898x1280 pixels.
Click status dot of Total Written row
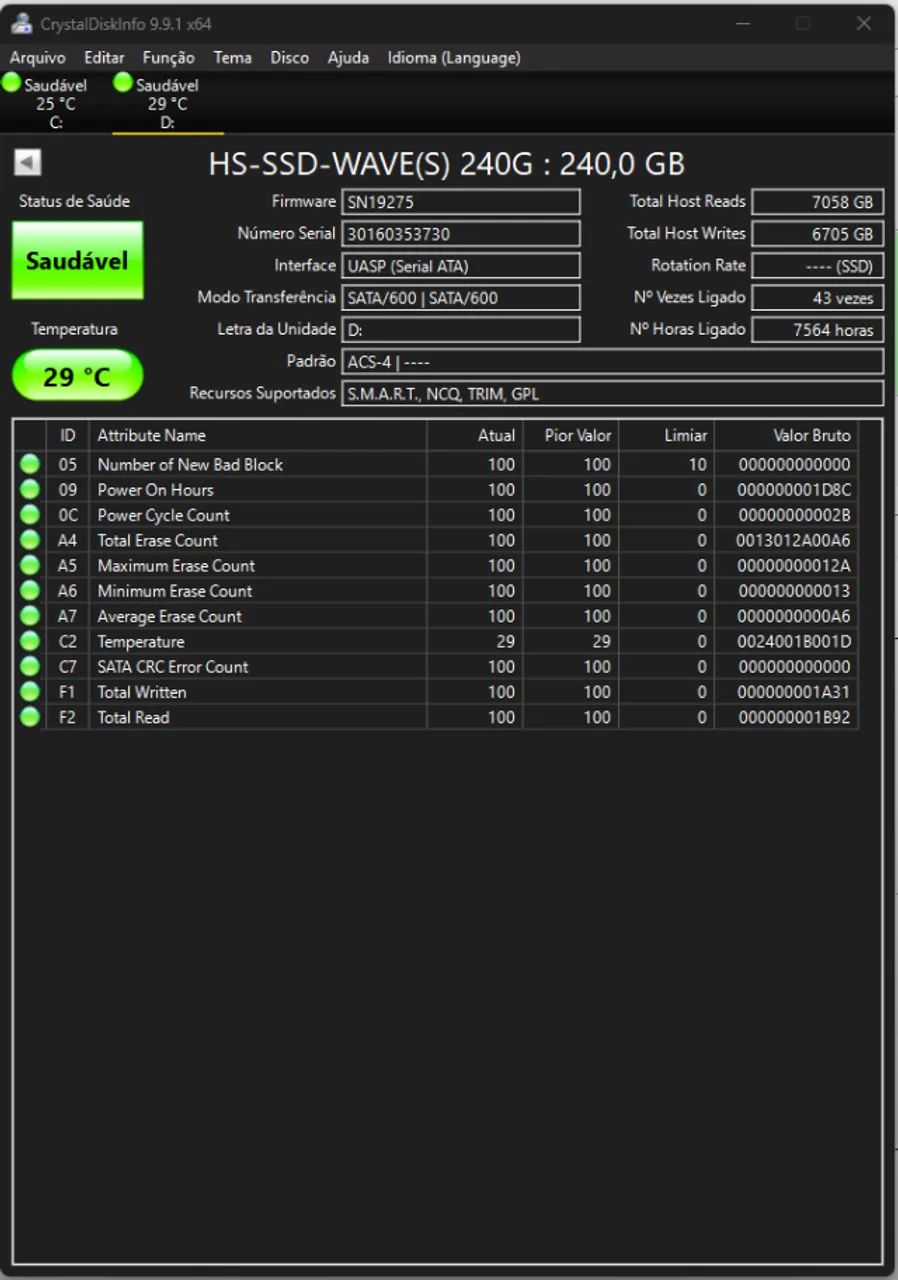30,691
